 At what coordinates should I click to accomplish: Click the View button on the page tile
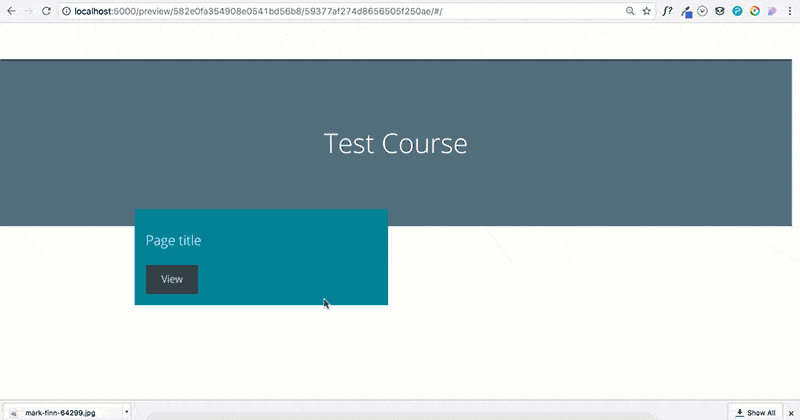tap(172, 279)
